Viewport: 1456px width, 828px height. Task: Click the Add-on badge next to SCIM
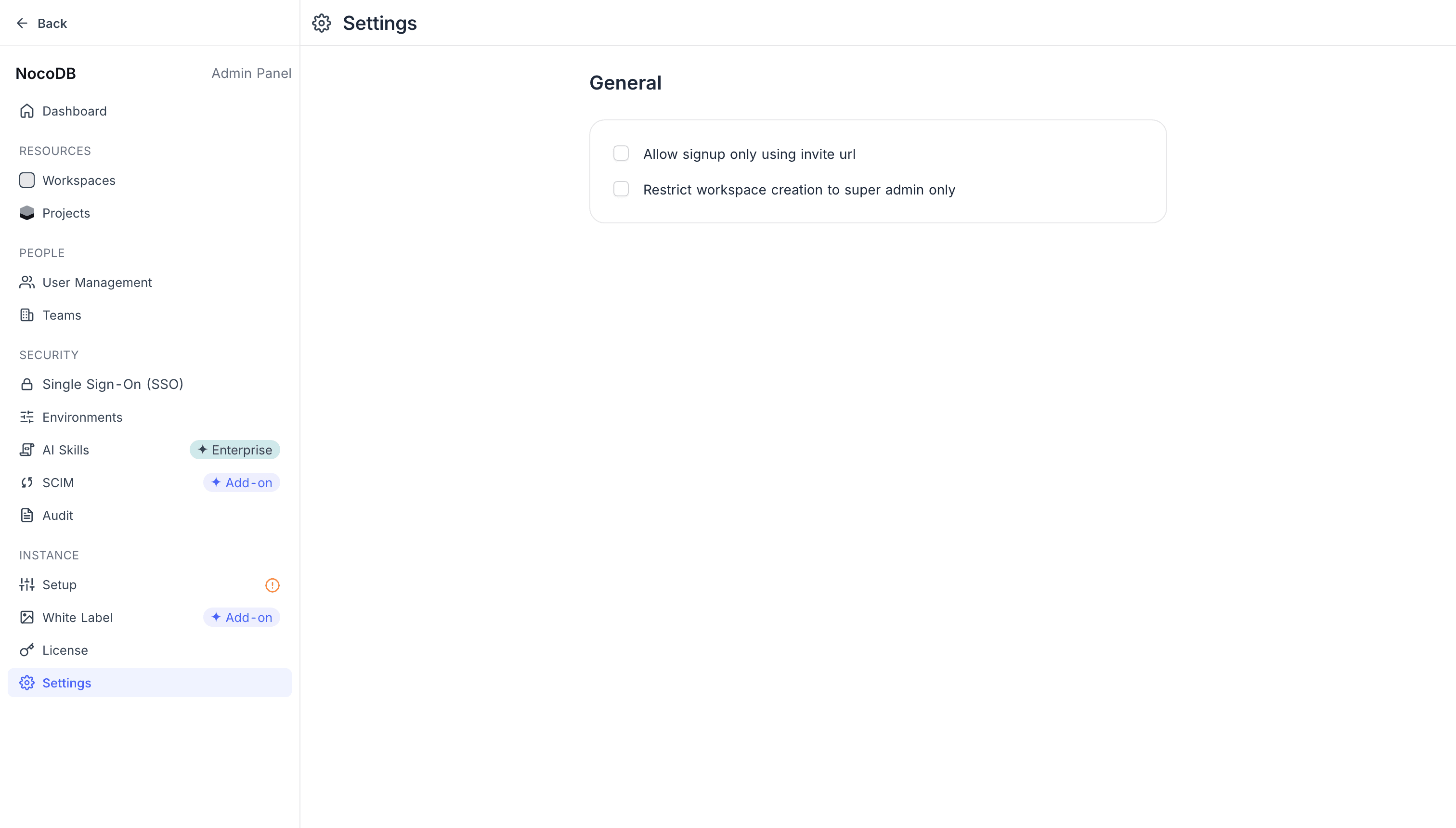(x=242, y=482)
